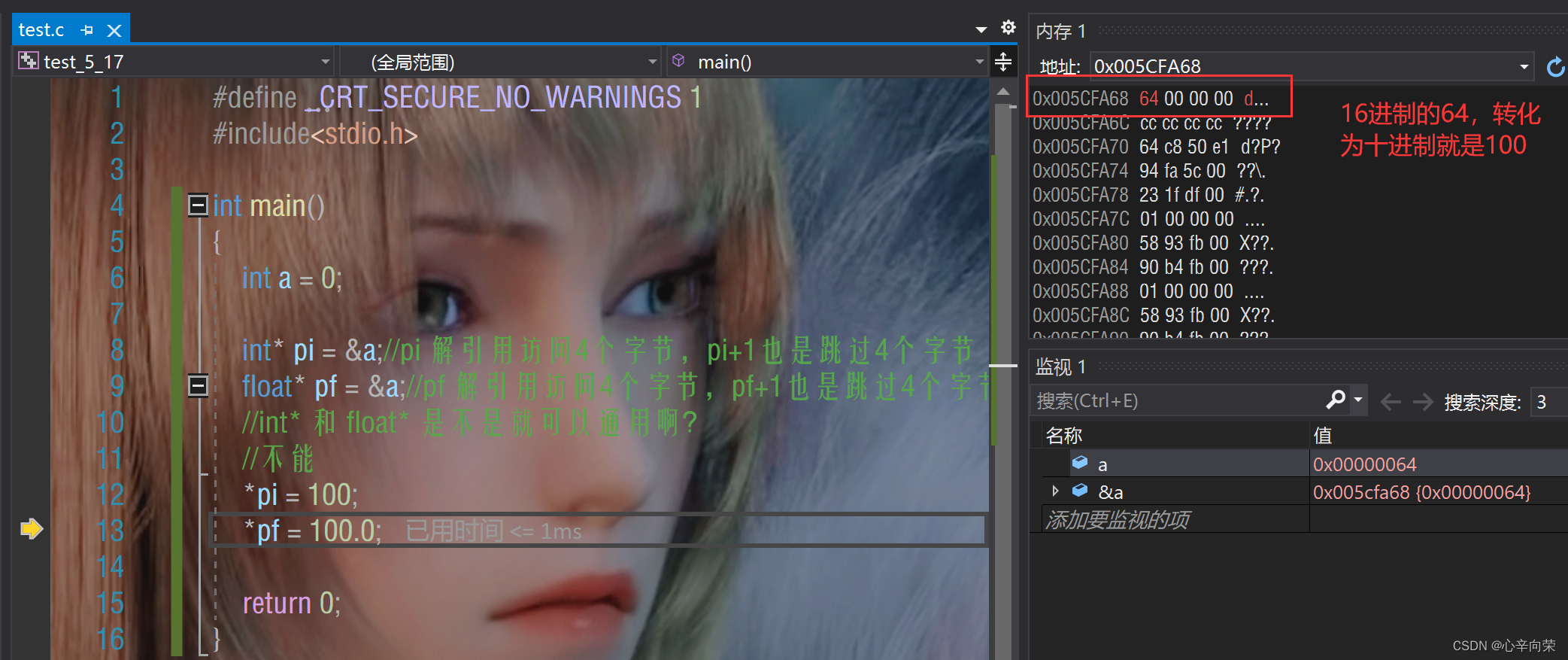Click memory row 0x005CFA84
This screenshot has width=1568, height=660.
[1153, 267]
